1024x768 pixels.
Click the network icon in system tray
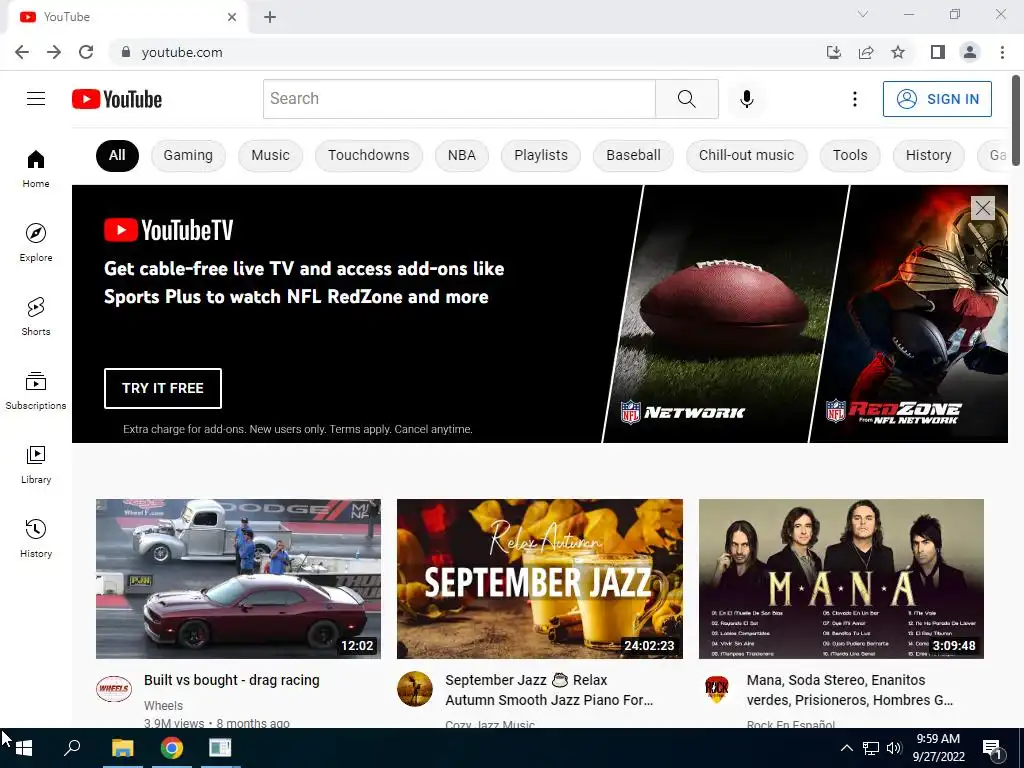pos(871,748)
